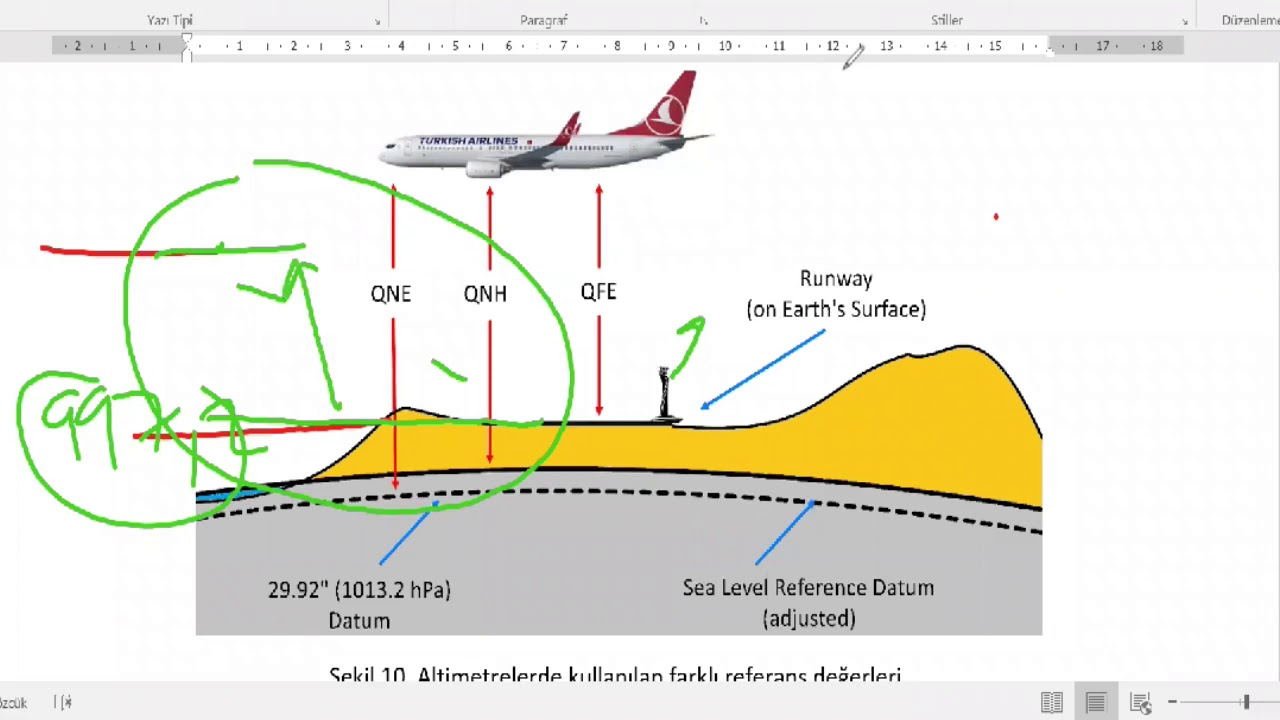Click the "Runway (on Earth's Surface)" text
This screenshot has width=1280, height=720.
836,294
